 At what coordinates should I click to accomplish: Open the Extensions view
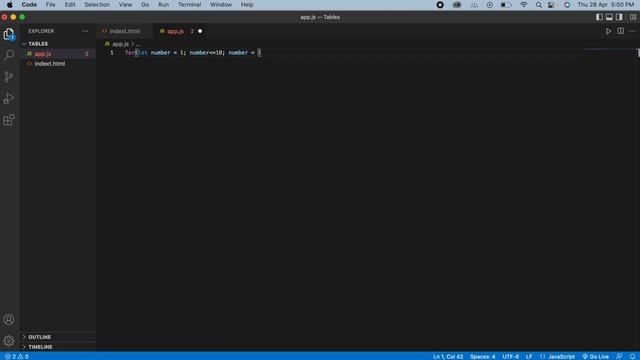click(x=9, y=120)
